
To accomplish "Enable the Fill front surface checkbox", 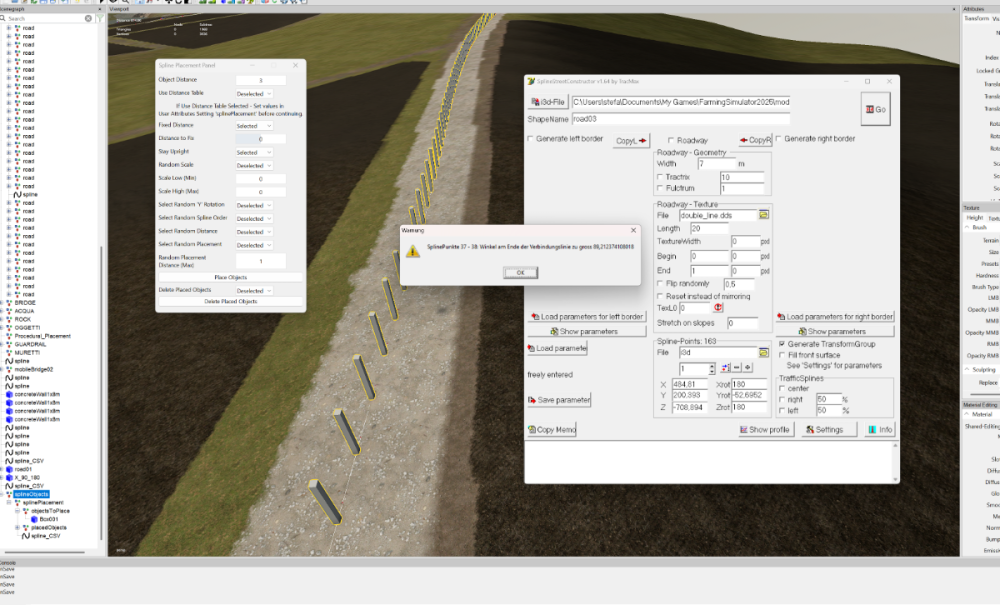I will pyautogui.click(x=781, y=356).
